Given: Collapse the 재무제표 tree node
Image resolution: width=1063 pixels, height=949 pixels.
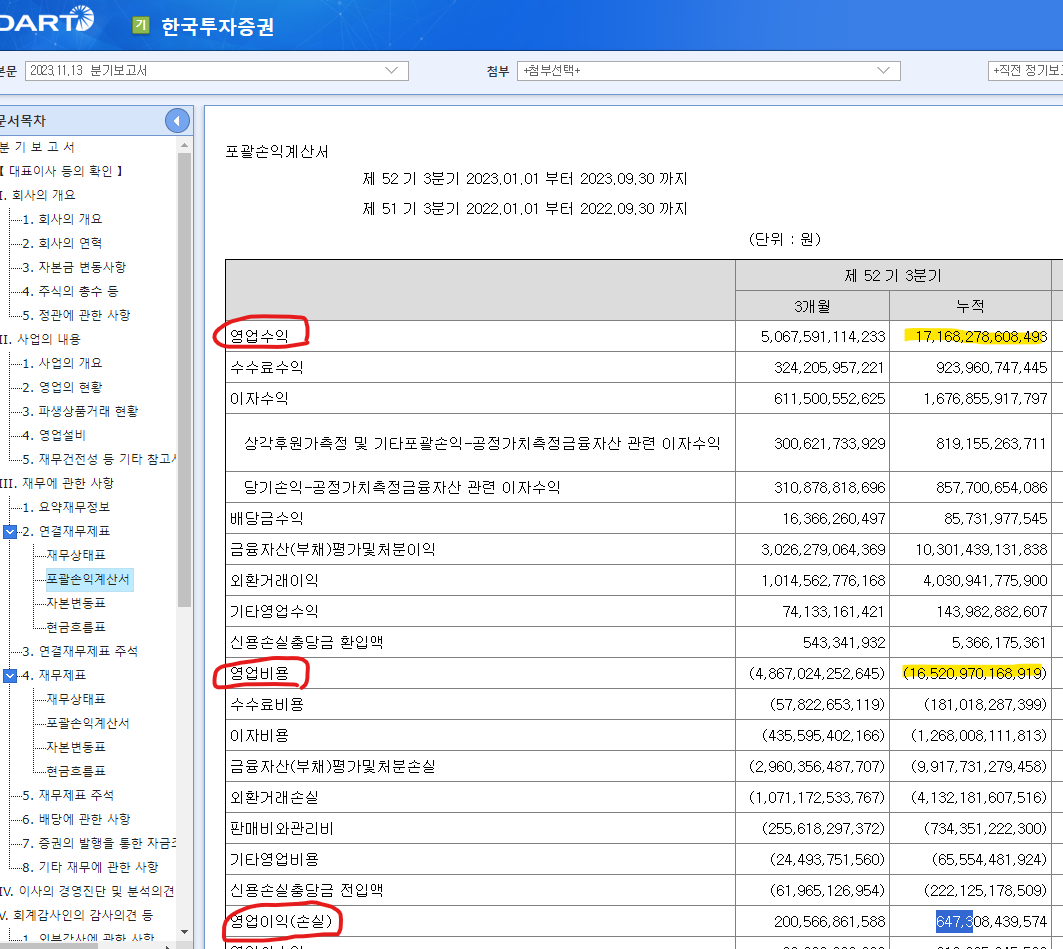Looking at the screenshot, I should coord(12,675).
